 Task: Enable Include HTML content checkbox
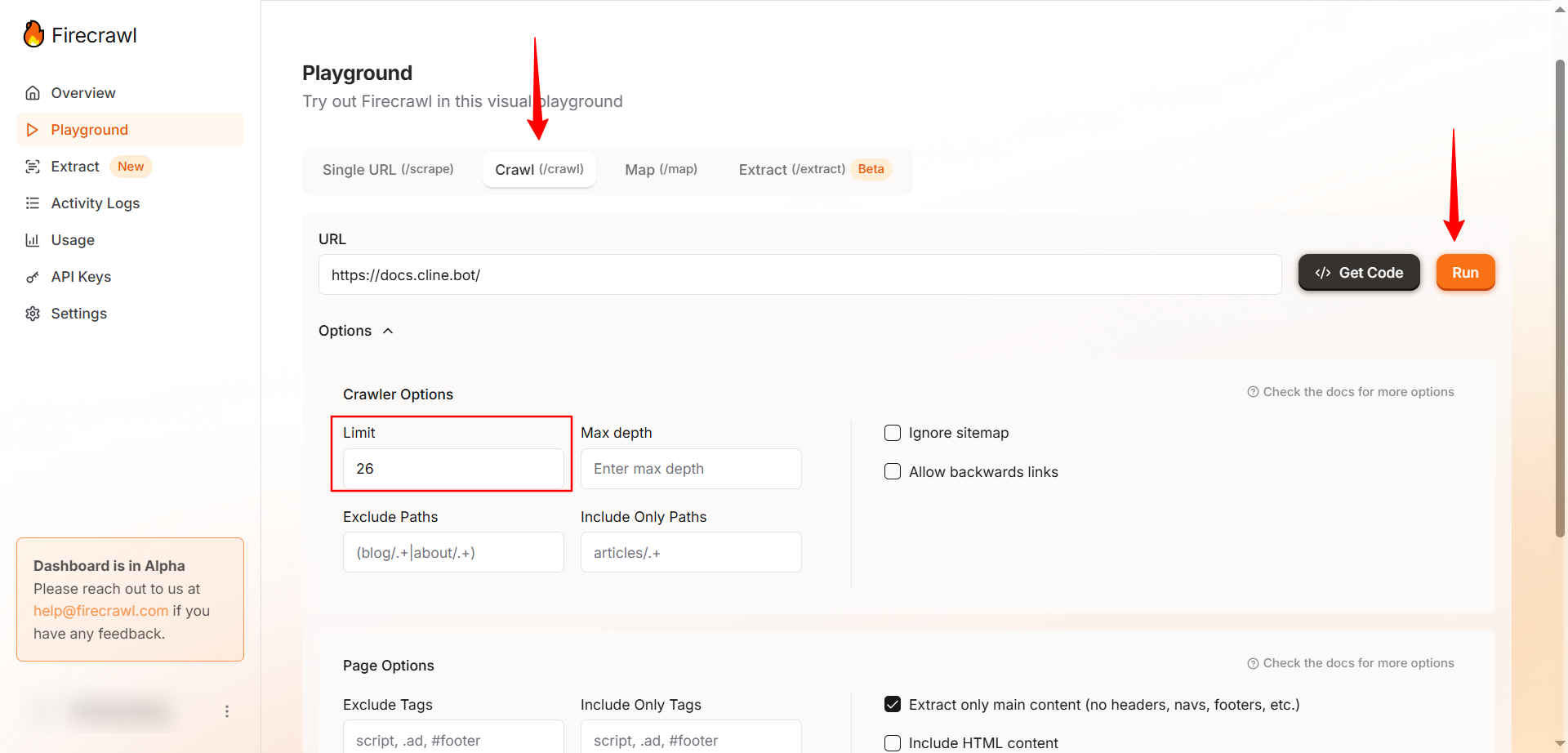(x=893, y=743)
